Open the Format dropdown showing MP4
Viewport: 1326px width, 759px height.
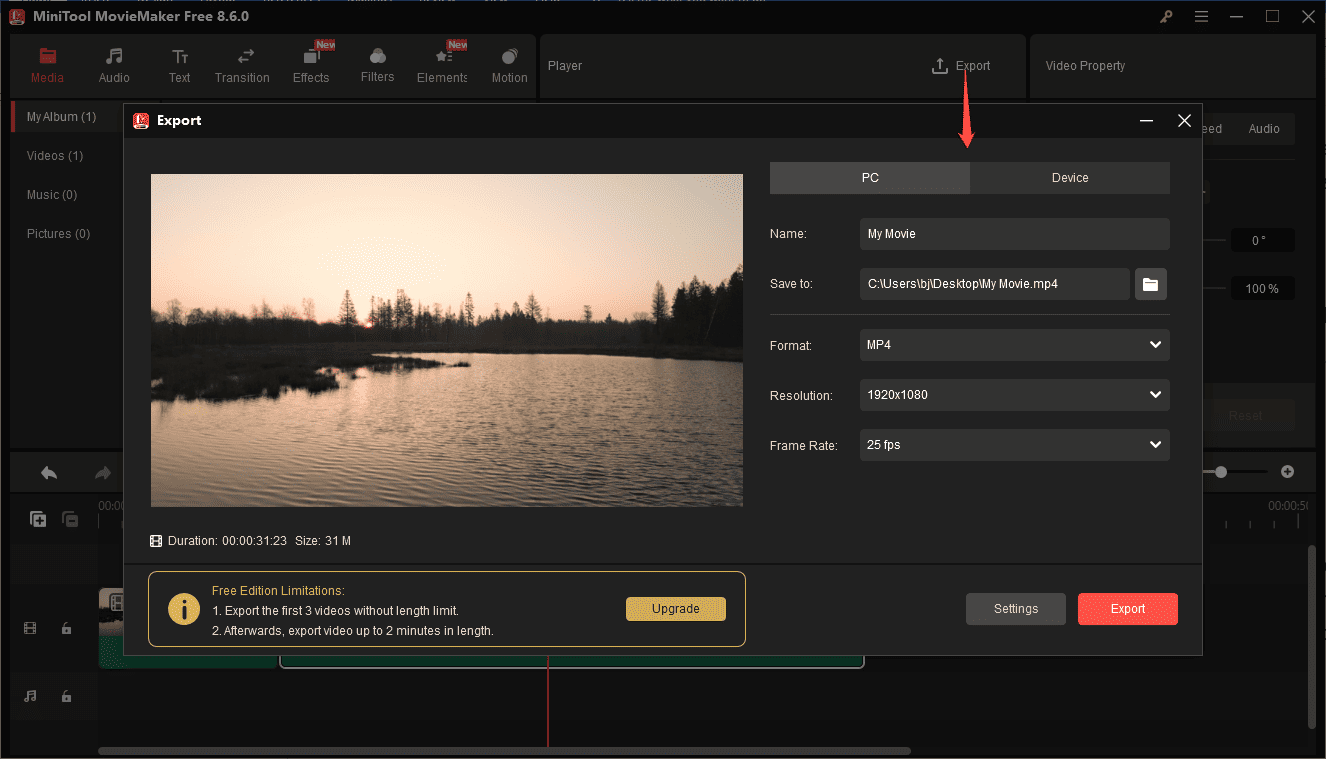(1014, 345)
